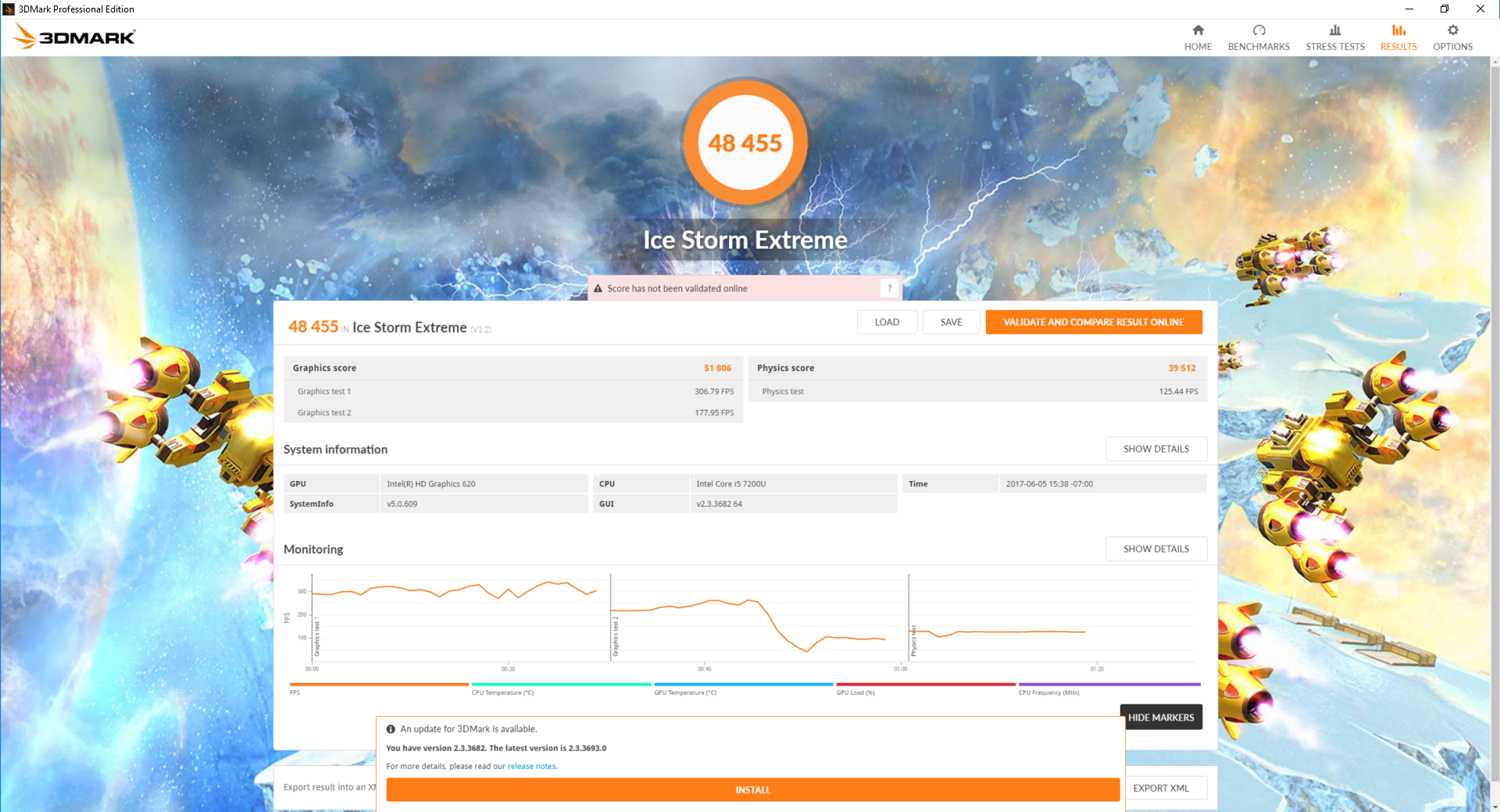The width and height of the screenshot is (1500, 812).
Task: Click the info icon in update notice
Action: click(x=391, y=729)
